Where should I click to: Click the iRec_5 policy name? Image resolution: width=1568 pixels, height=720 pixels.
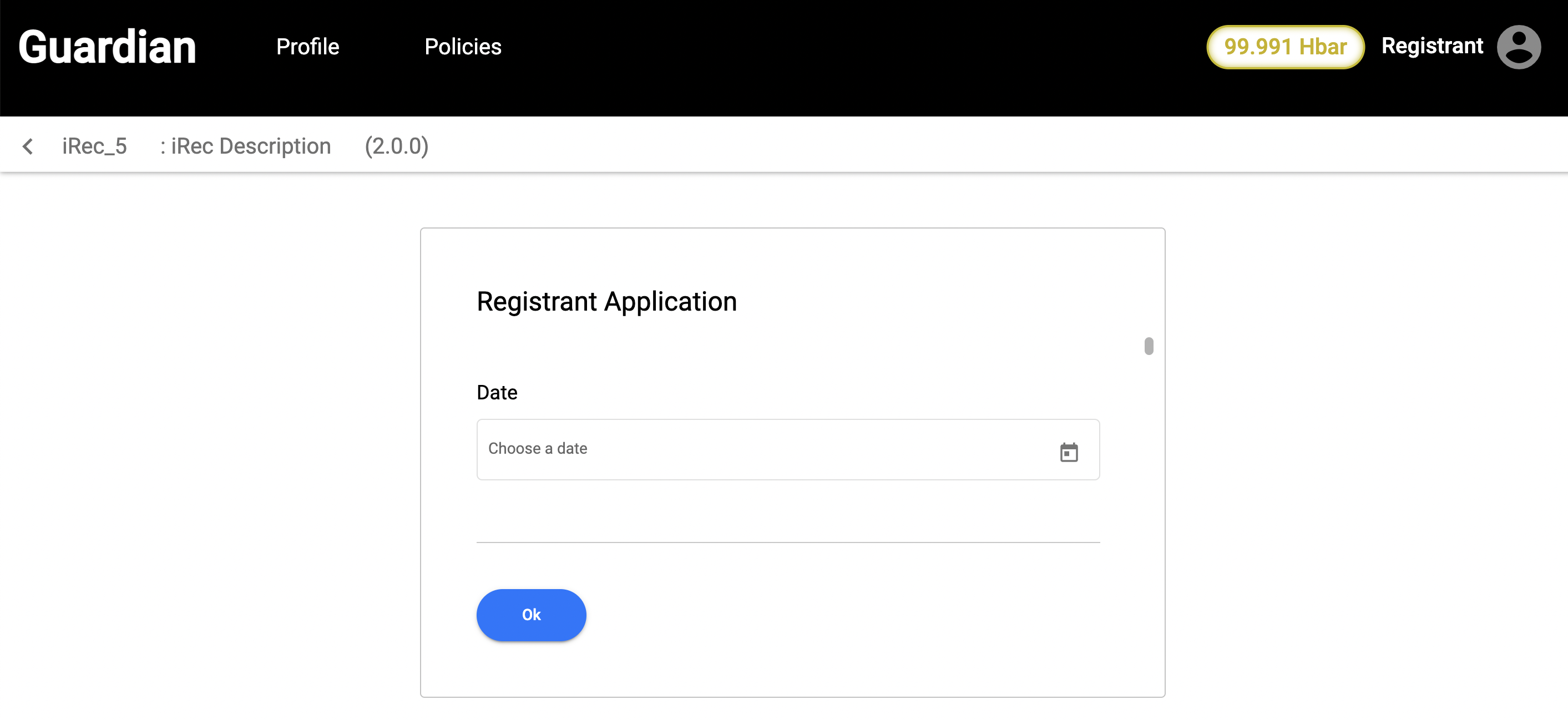94,146
